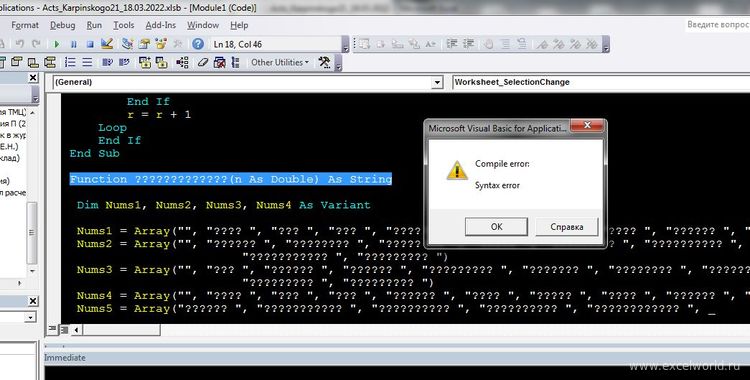750x380 pixels.
Task: Click the Redo arrow icon
Action: click(x=36, y=44)
